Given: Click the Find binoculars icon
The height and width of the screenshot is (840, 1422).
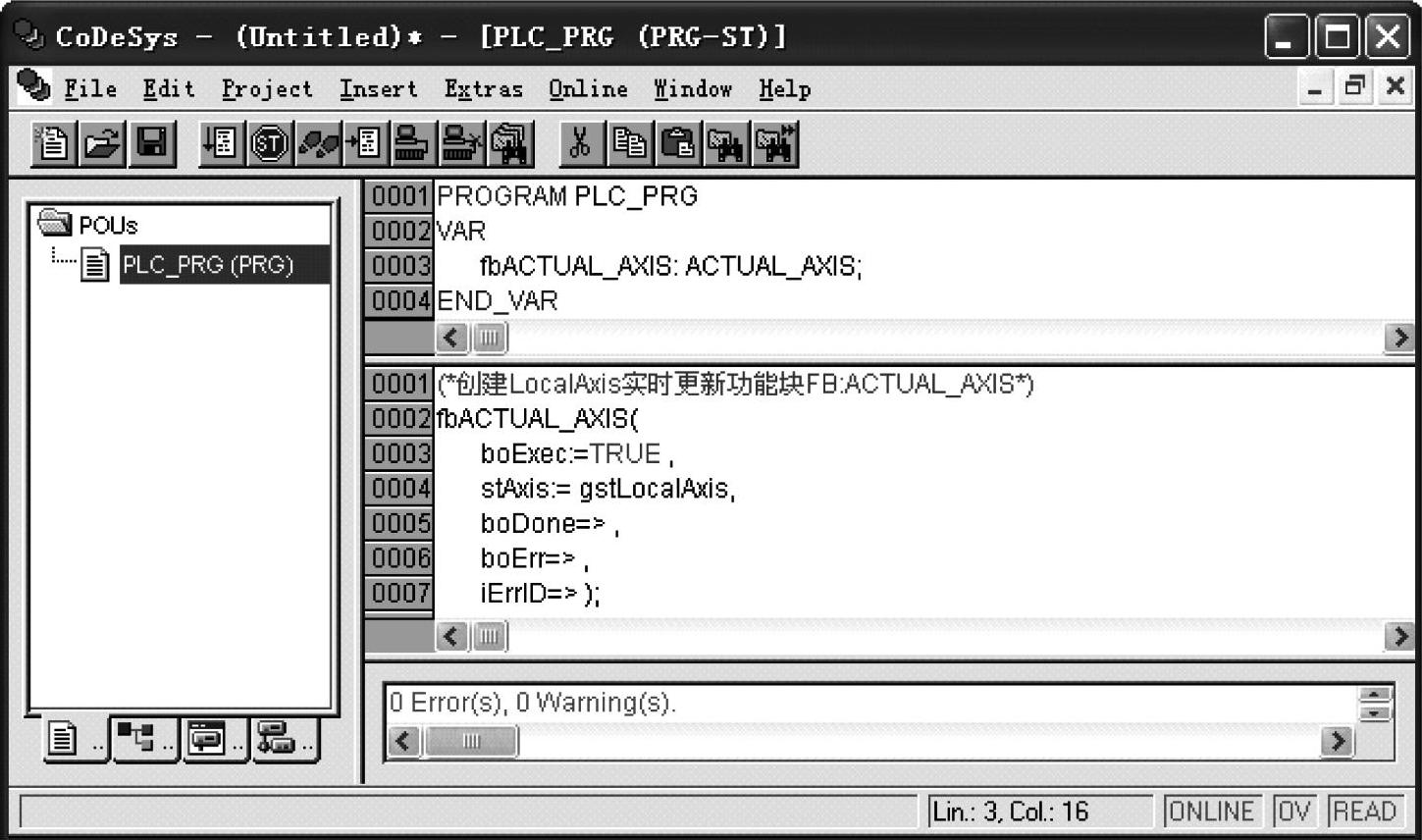Looking at the screenshot, I should point(725,144).
